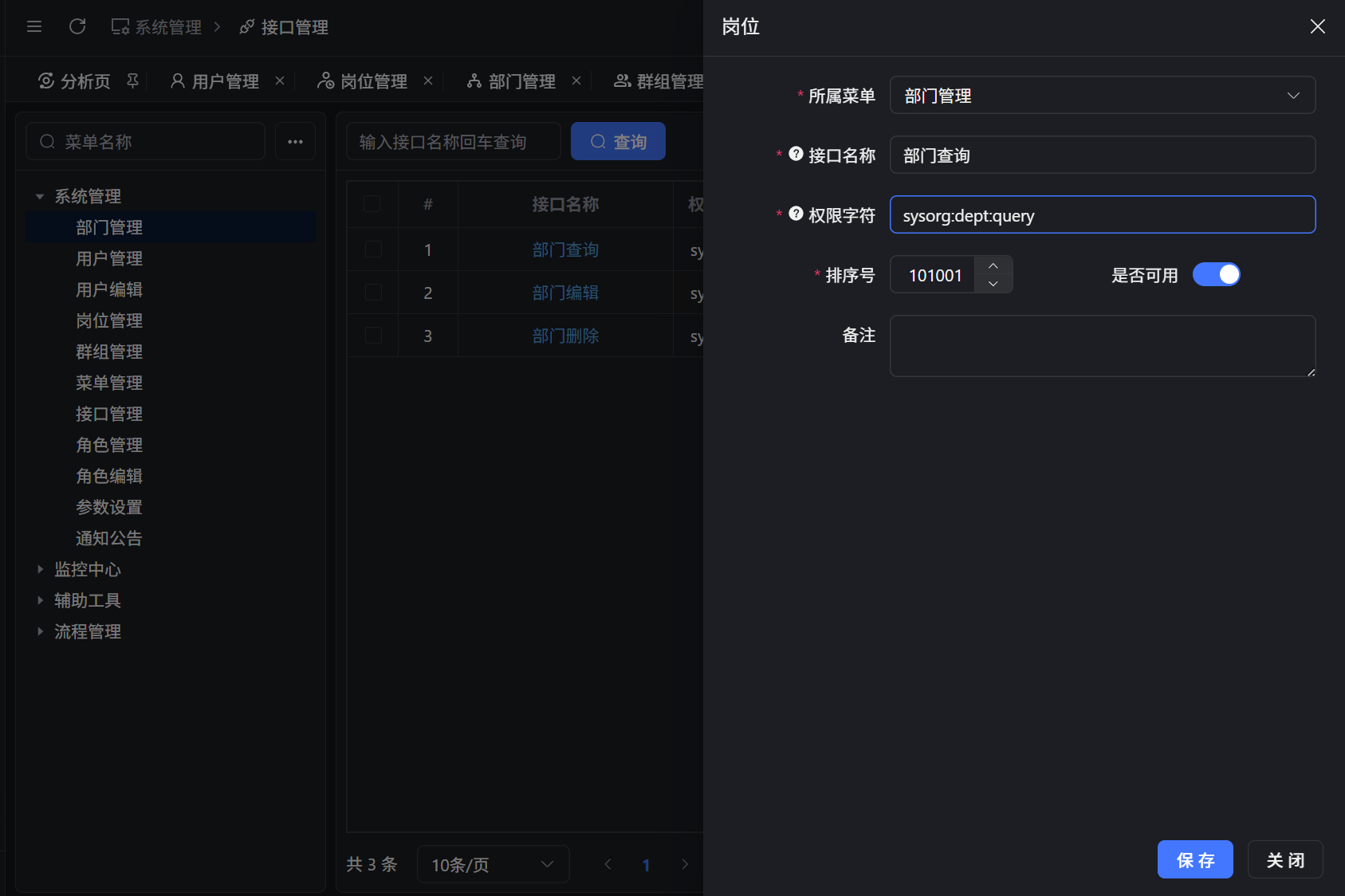
Task: Open the 10条/页 page size dropdown
Action: (493, 864)
